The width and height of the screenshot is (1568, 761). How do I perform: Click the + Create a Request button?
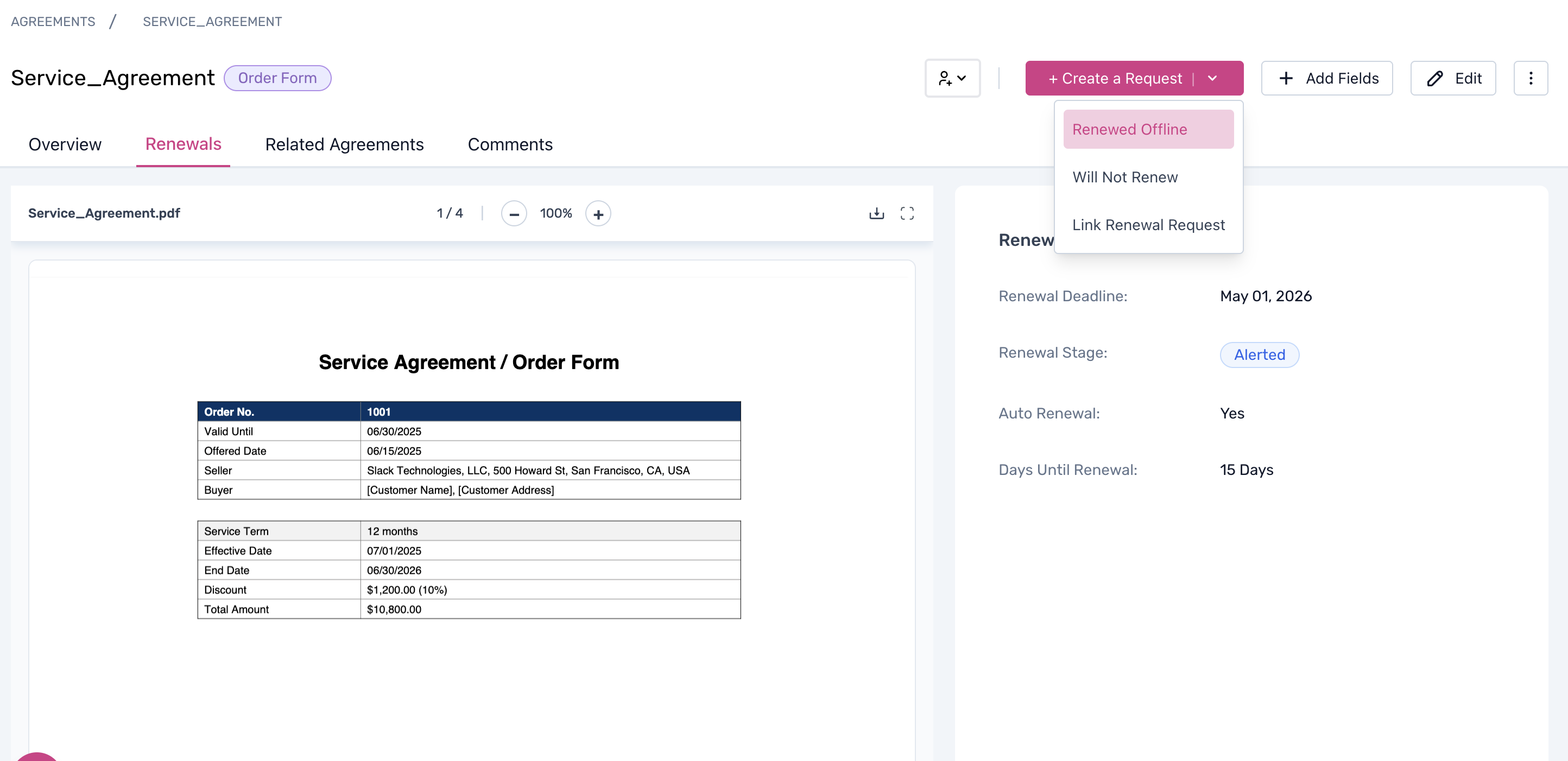[1114, 79]
